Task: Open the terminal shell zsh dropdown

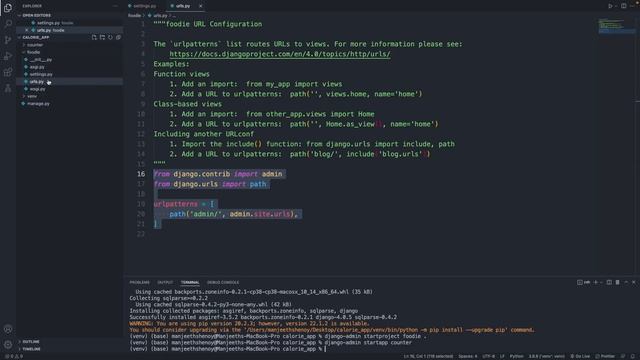Action: pyautogui.click(x=584, y=282)
